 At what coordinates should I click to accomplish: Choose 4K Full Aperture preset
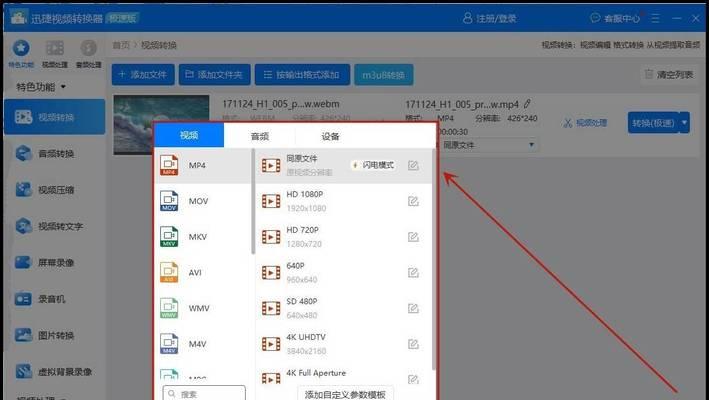(x=344, y=375)
